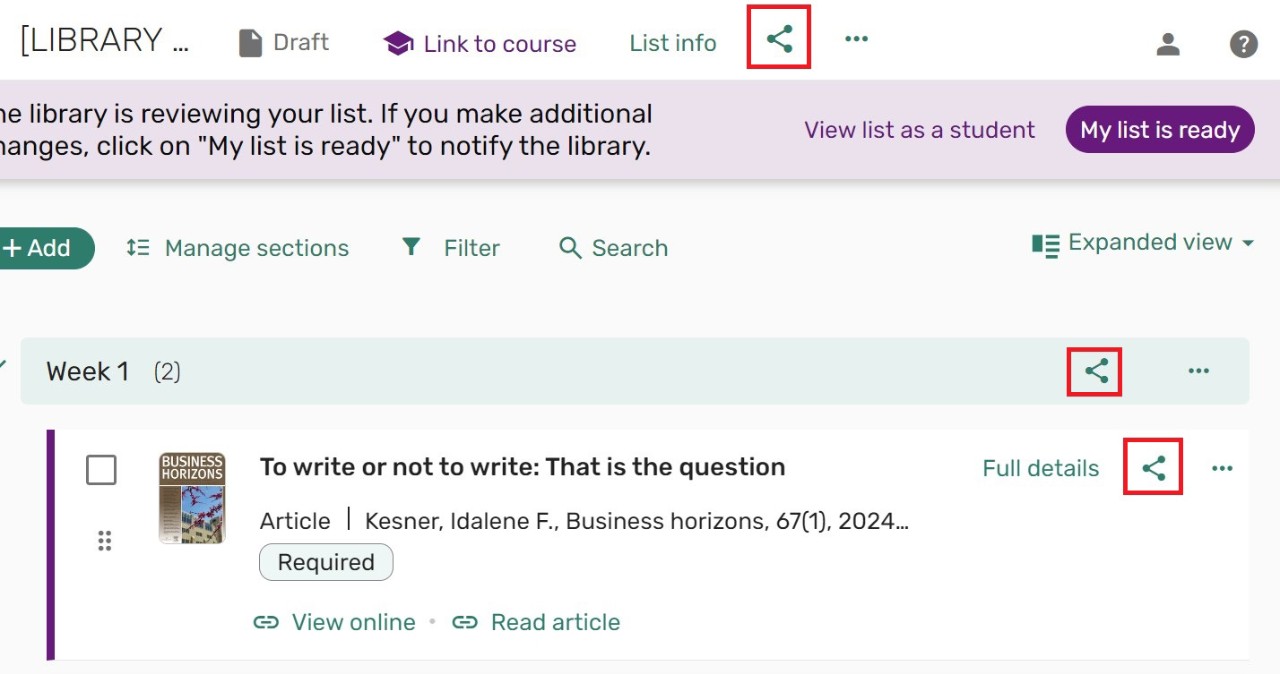The width and height of the screenshot is (1280, 674).
Task: Open the list options ellipsis menu
Action: 856,38
